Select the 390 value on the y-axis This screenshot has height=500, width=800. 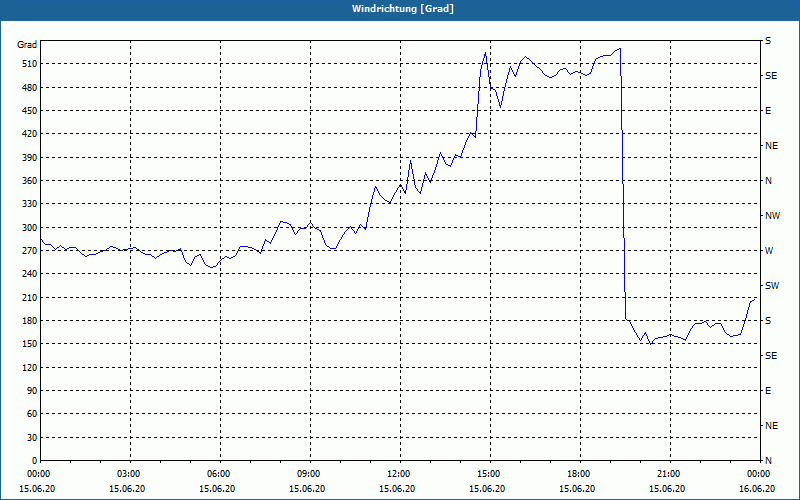(30, 158)
